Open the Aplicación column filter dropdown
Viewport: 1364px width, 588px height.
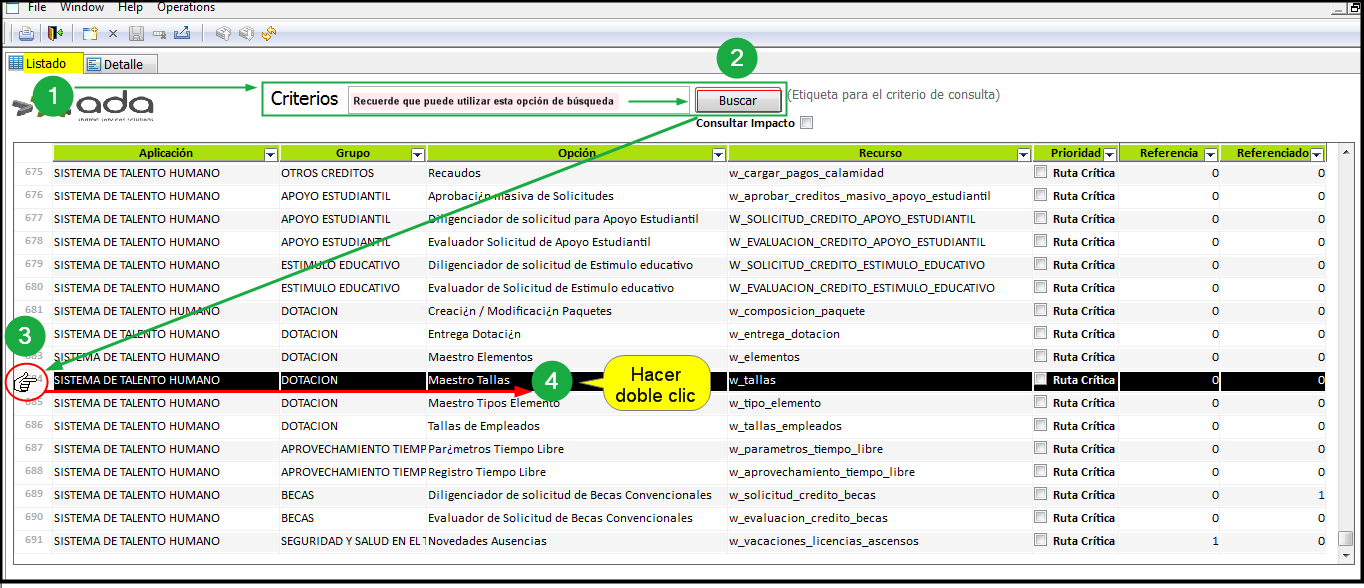tap(270, 154)
